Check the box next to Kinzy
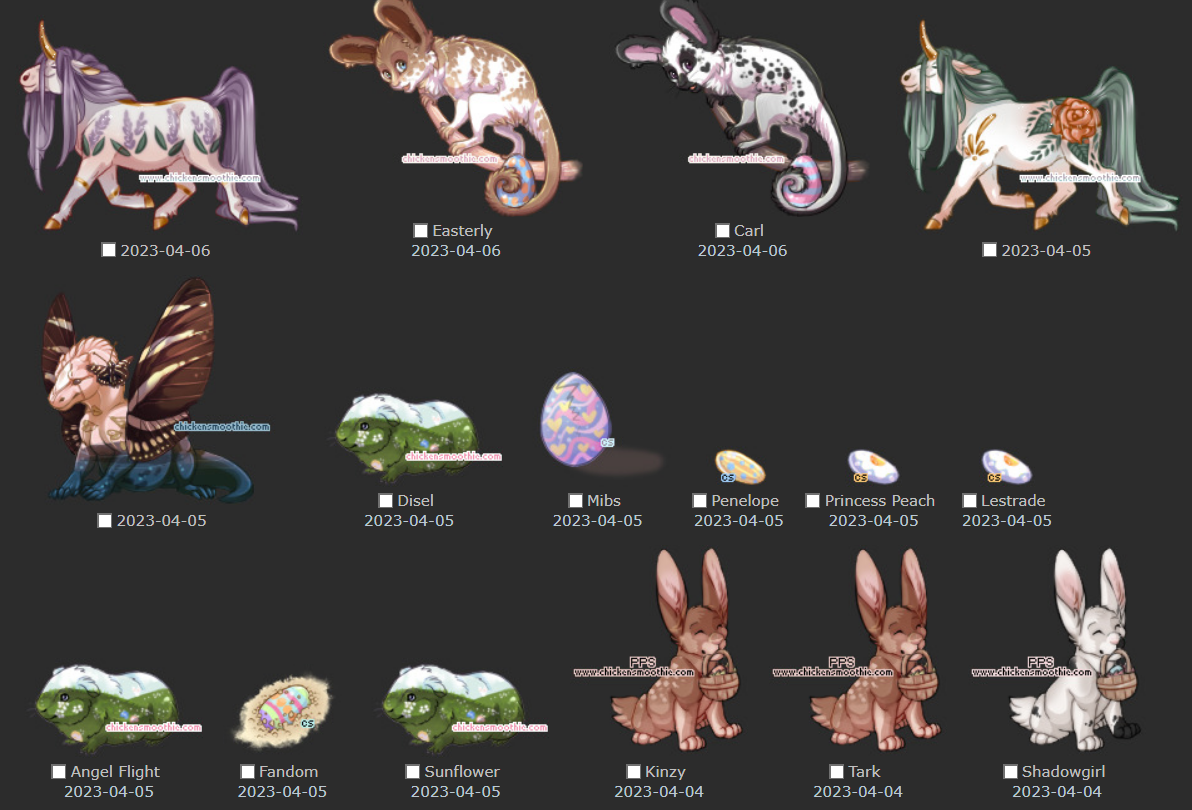The image size is (1192, 810). point(633,771)
